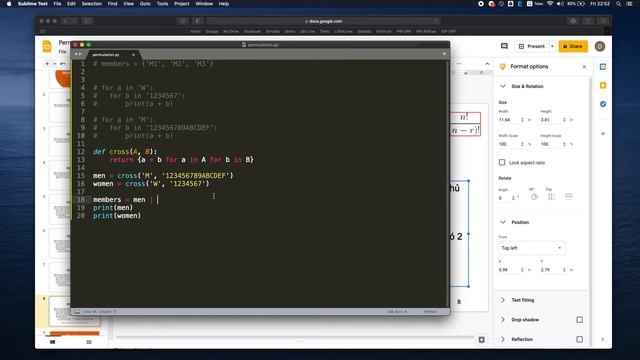Click the yellow Share button
The height and width of the screenshot is (360, 640).
pyautogui.click(x=573, y=46)
